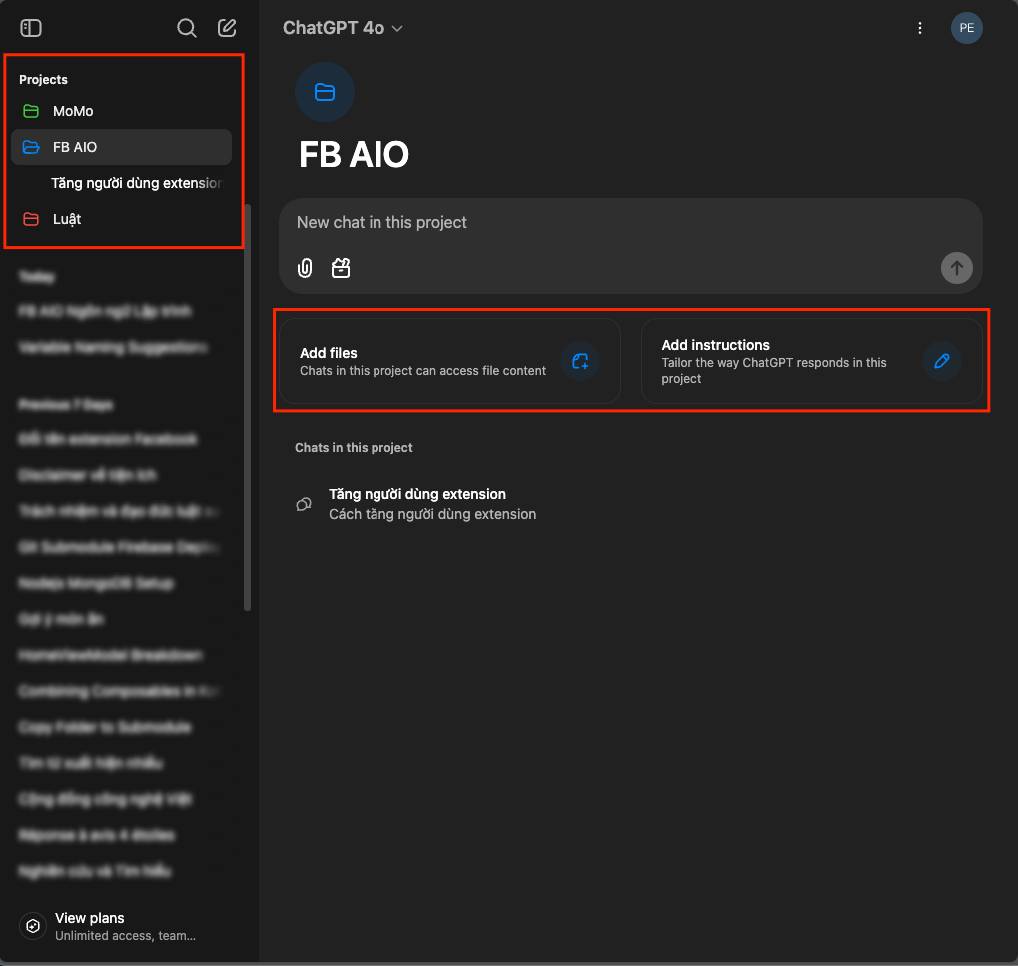
Task: Select the MoMo project
Action: tap(121, 111)
